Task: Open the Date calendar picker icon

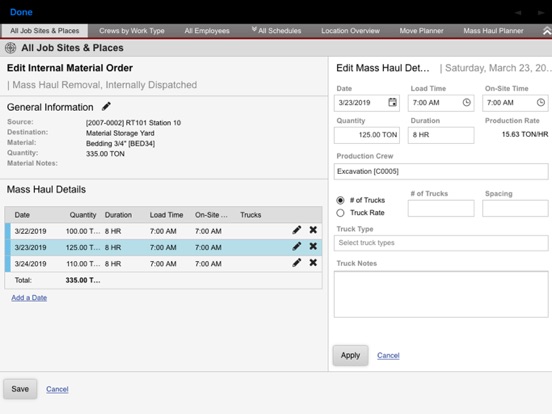Action: (x=392, y=102)
